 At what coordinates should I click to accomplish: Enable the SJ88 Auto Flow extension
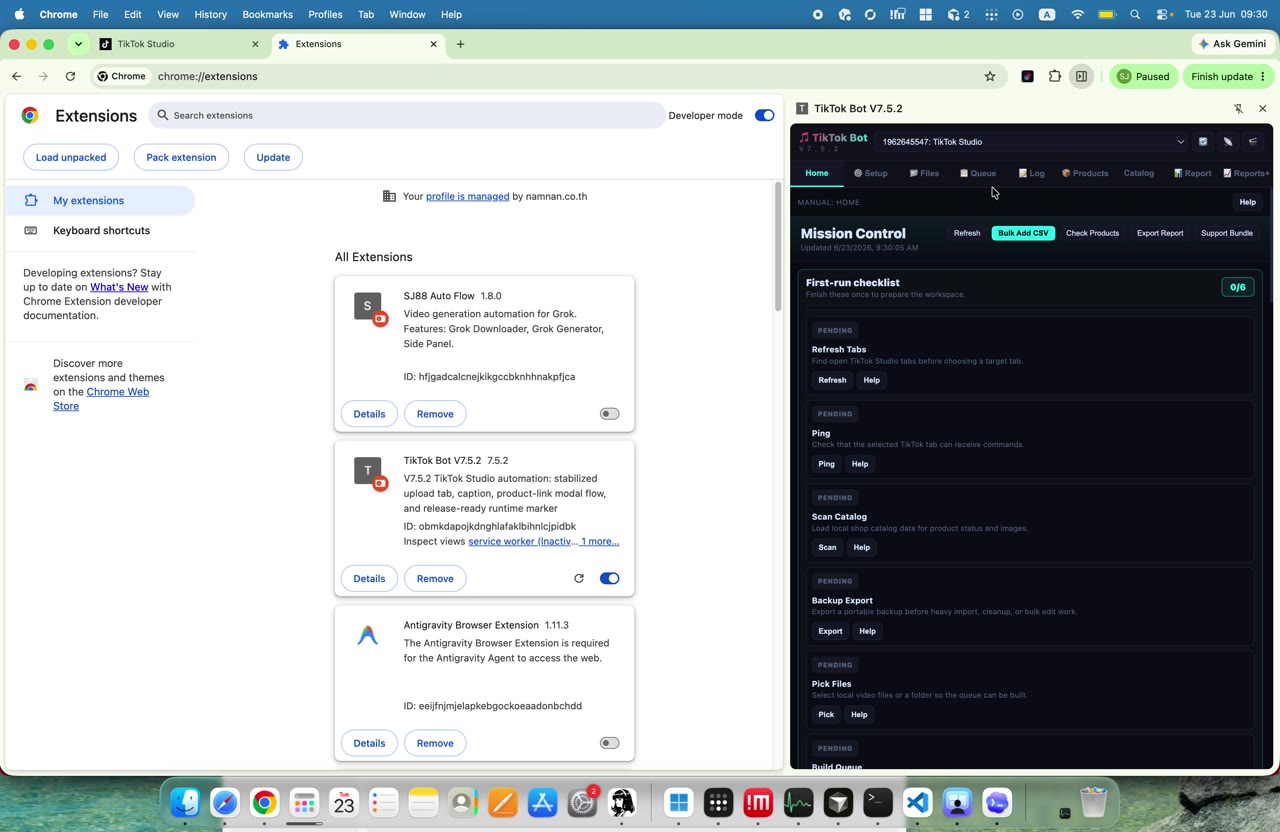click(x=609, y=414)
